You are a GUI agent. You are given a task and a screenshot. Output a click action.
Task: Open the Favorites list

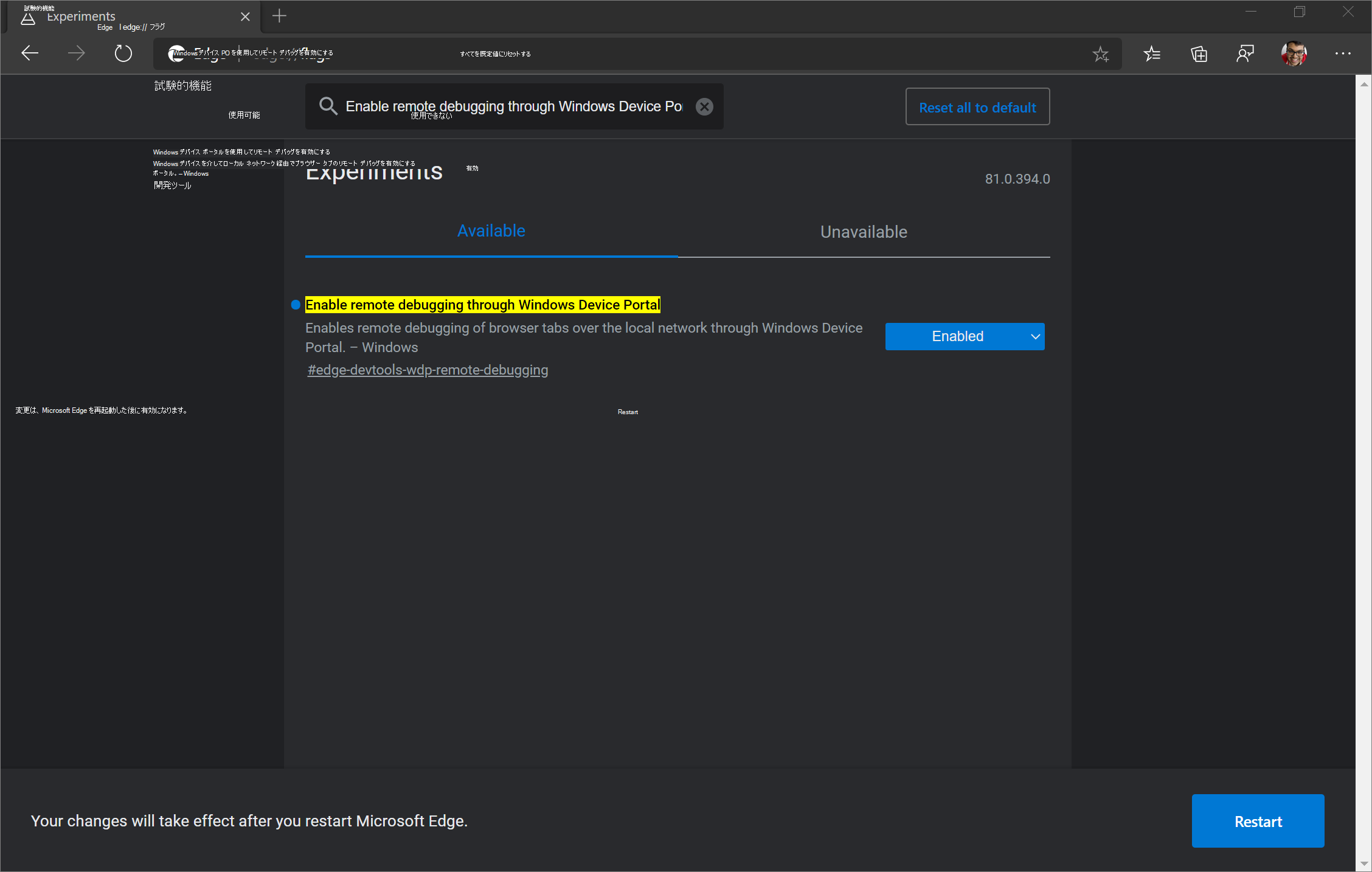click(1151, 54)
